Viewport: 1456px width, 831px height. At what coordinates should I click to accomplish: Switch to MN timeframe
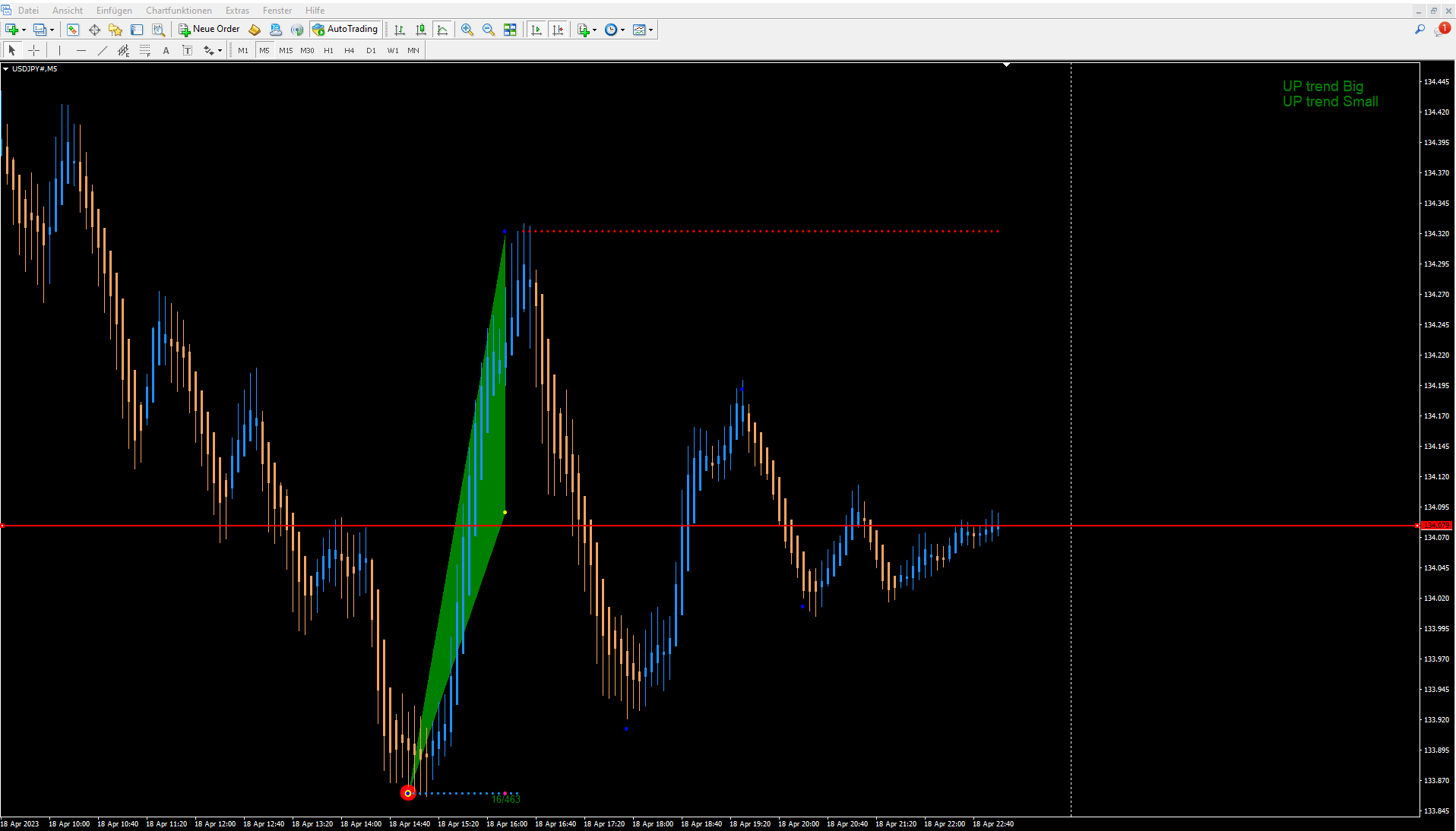[x=413, y=50]
